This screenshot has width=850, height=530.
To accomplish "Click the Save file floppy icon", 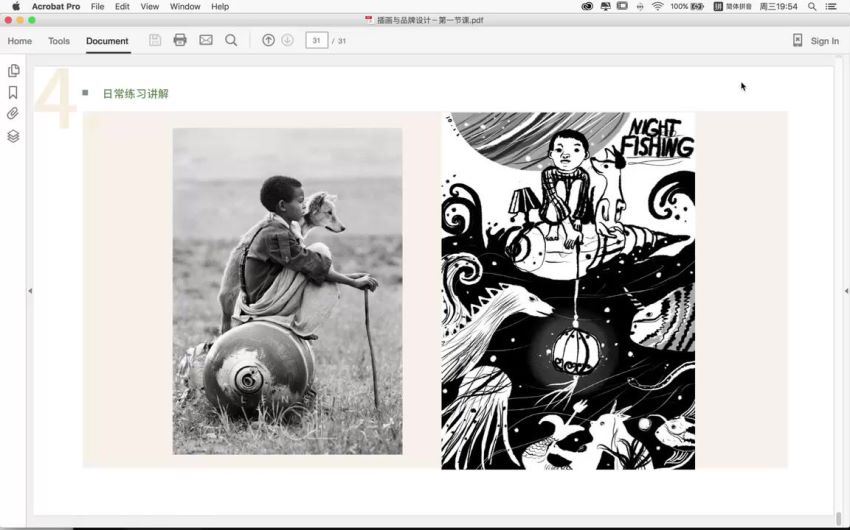I will tap(155, 40).
